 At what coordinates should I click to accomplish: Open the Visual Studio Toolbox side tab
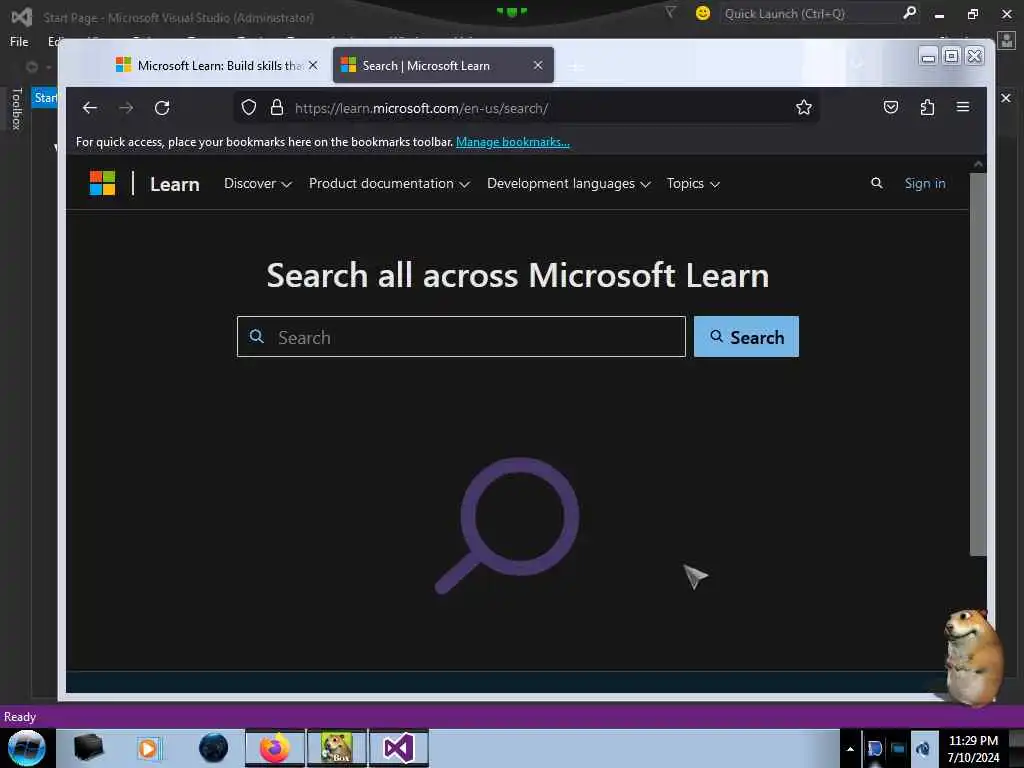click(x=17, y=108)
